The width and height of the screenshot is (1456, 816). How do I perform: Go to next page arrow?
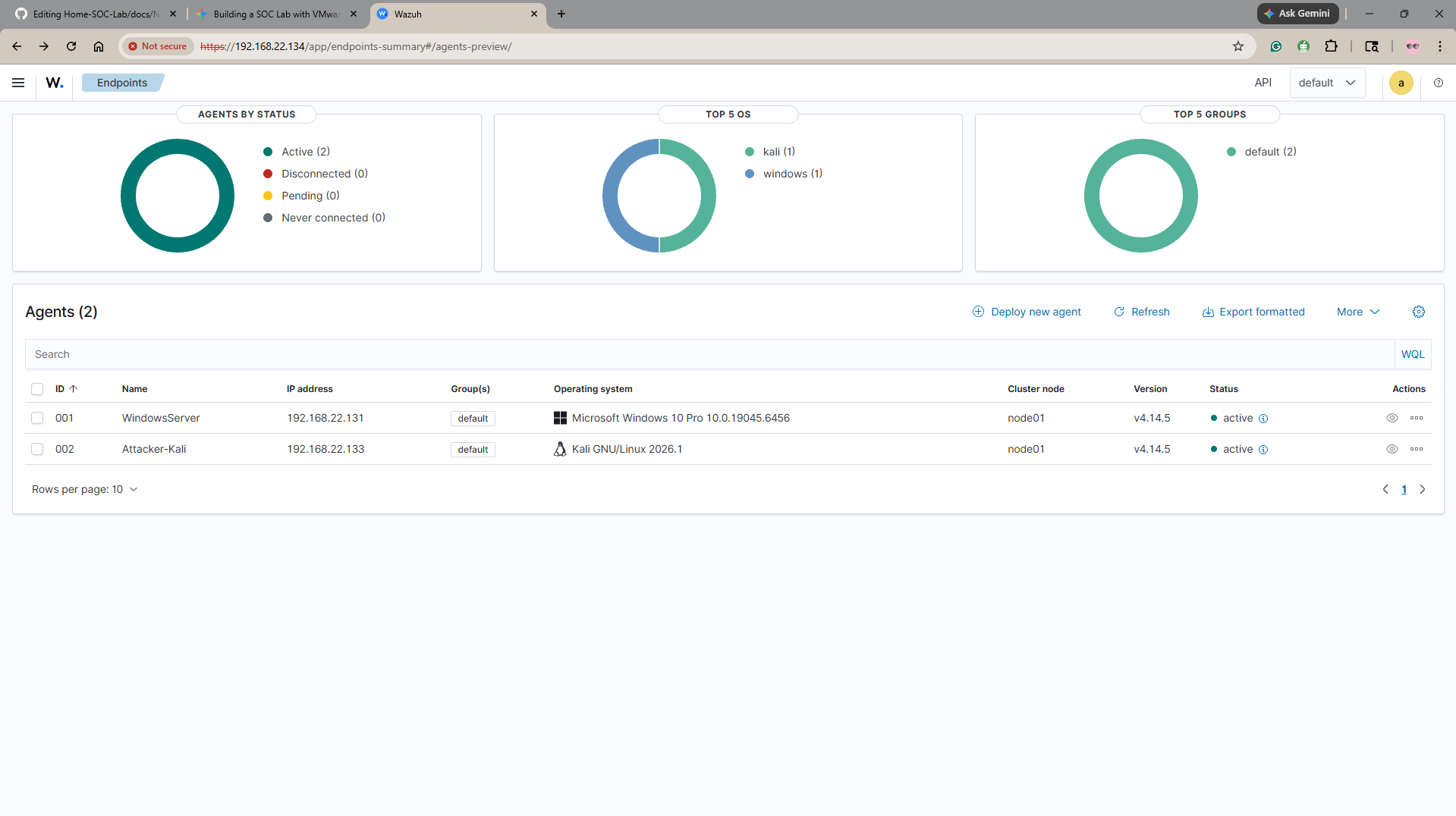point(1422,489)
